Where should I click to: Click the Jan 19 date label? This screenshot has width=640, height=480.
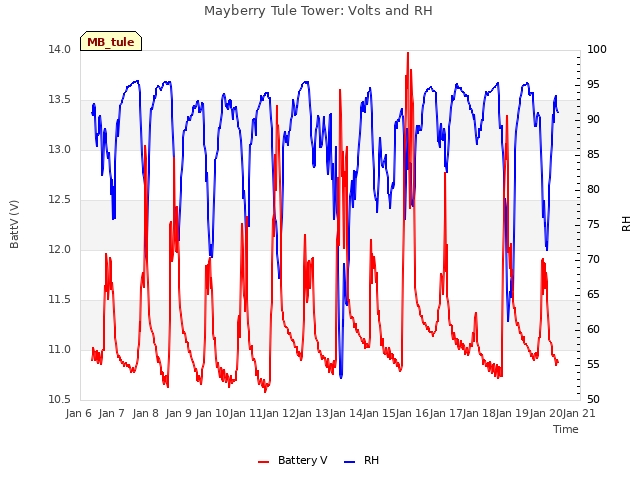(x=513, y=413)
